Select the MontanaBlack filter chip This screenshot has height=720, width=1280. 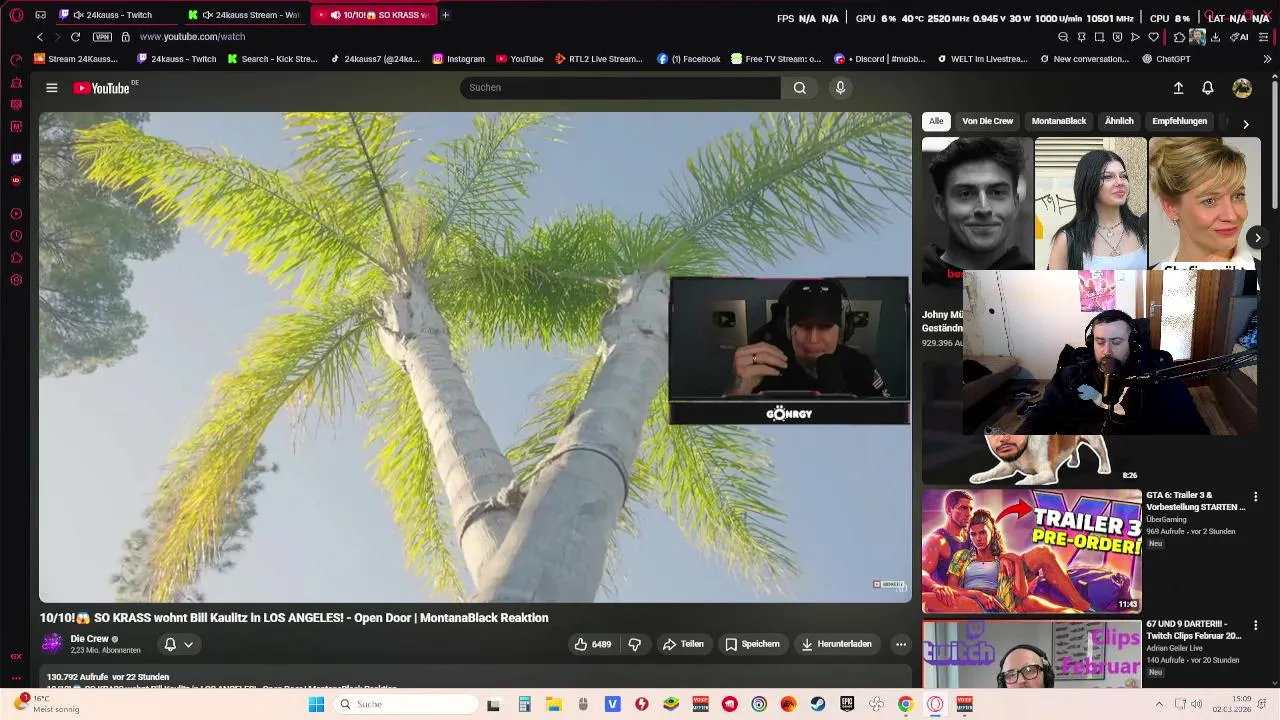pos(1059,121)
